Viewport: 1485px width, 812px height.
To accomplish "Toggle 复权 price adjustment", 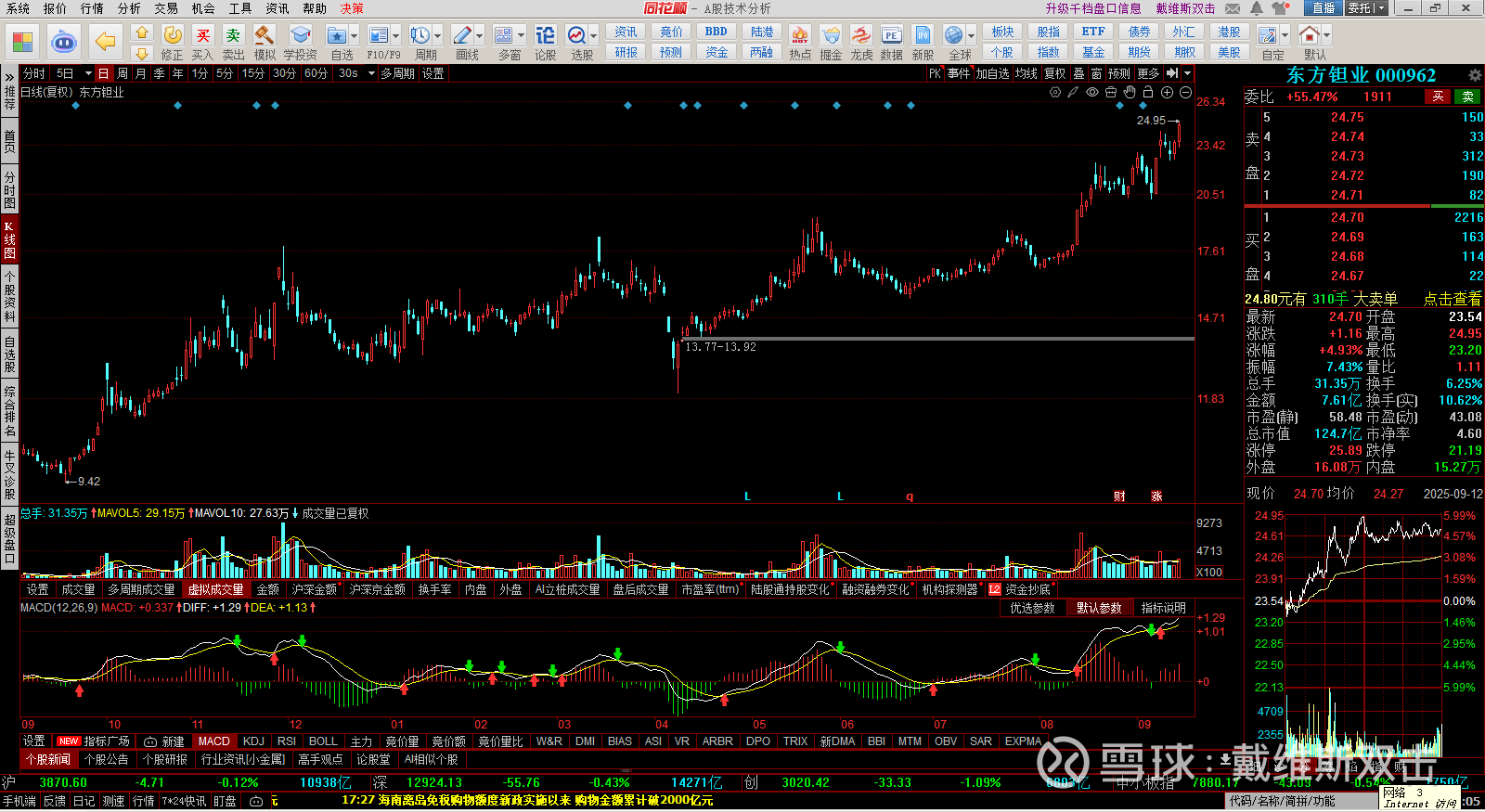I will click(1055, 73).
